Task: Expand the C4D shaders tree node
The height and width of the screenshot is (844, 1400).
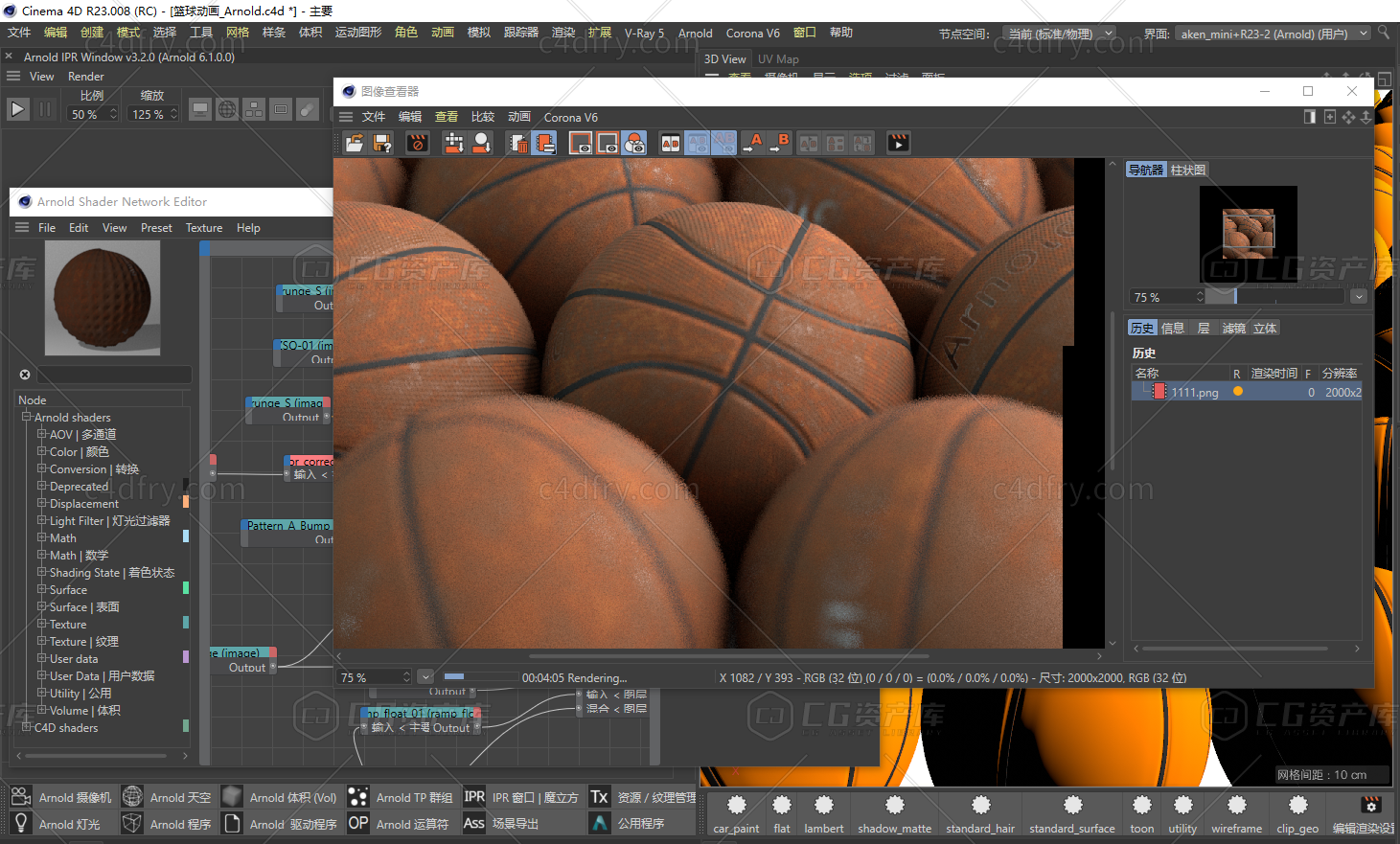Action: pyautogui.click(x=27, y=727)
